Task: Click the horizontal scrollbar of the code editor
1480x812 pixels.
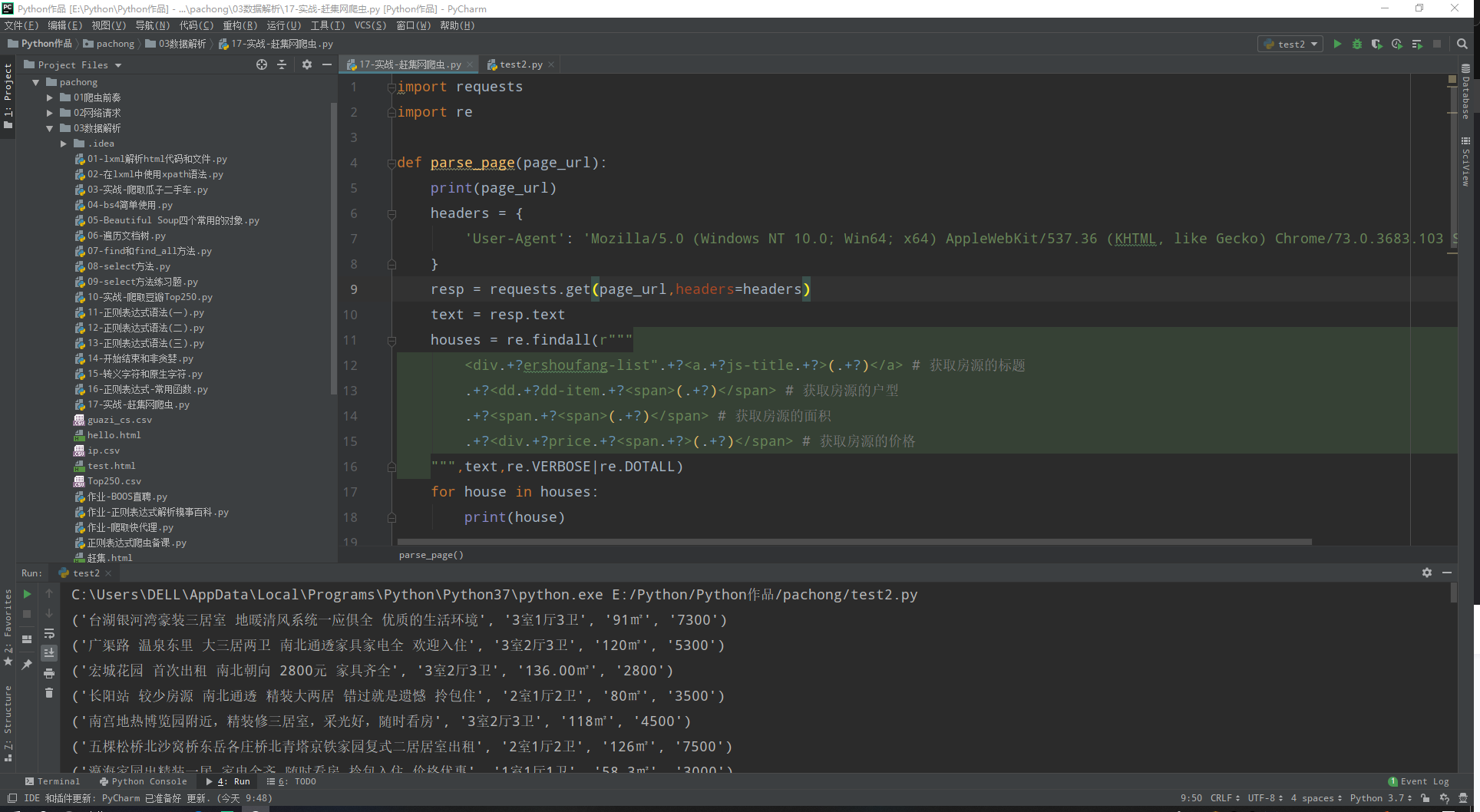Action: point(854,541)
